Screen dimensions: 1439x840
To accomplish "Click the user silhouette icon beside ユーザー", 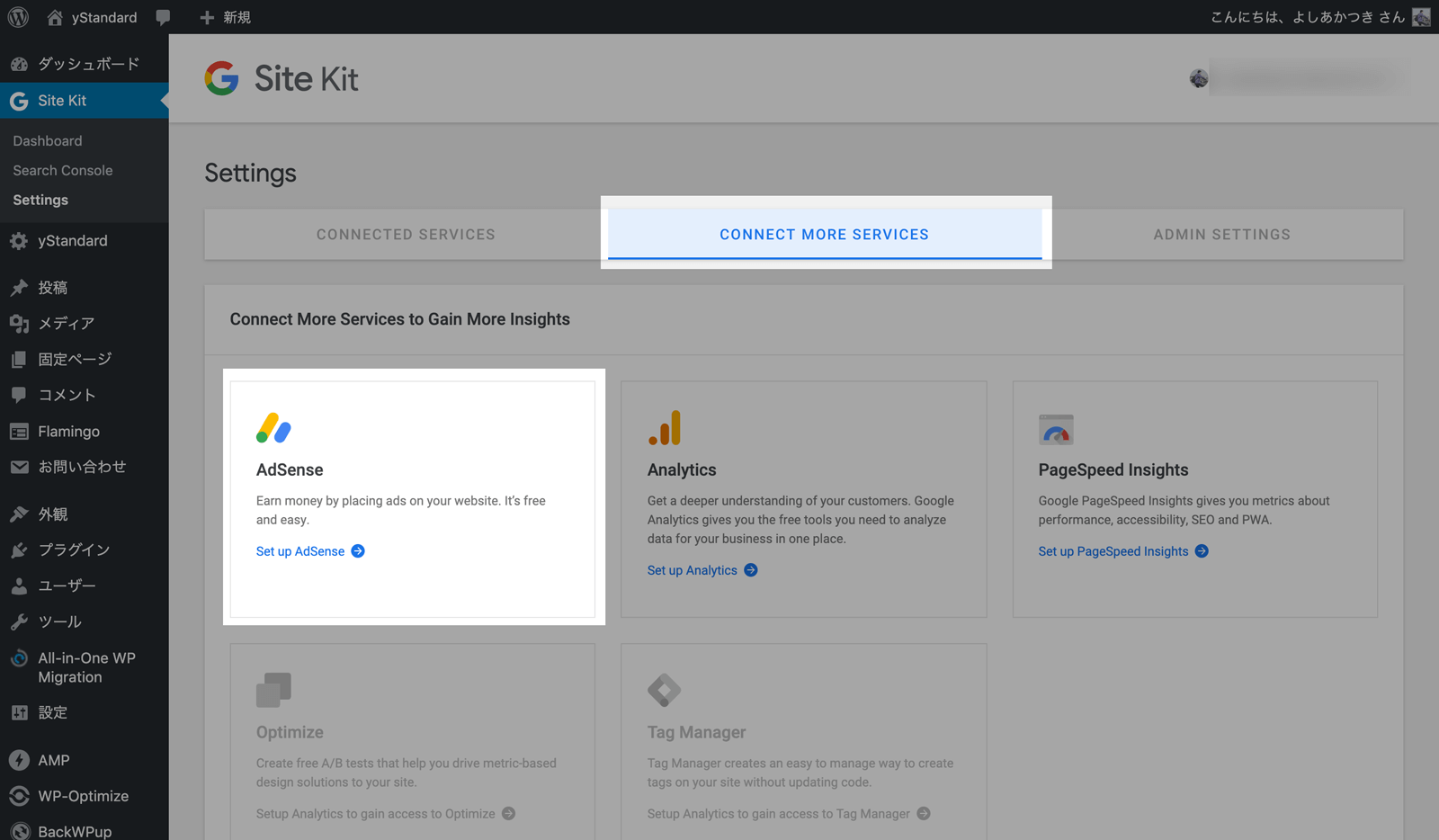I will (x=19, y=585).
